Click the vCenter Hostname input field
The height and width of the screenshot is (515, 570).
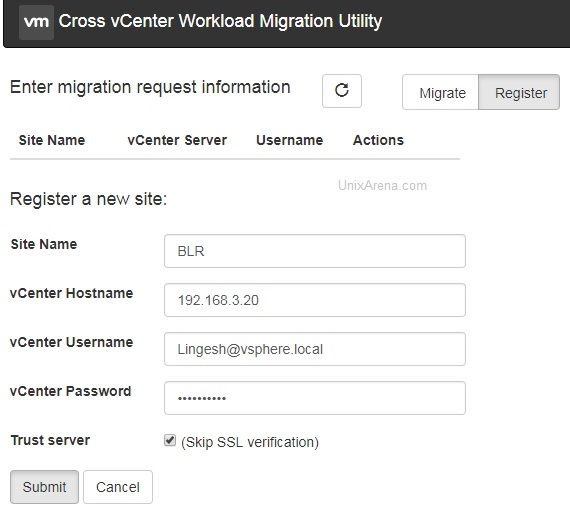coord(315,300)
